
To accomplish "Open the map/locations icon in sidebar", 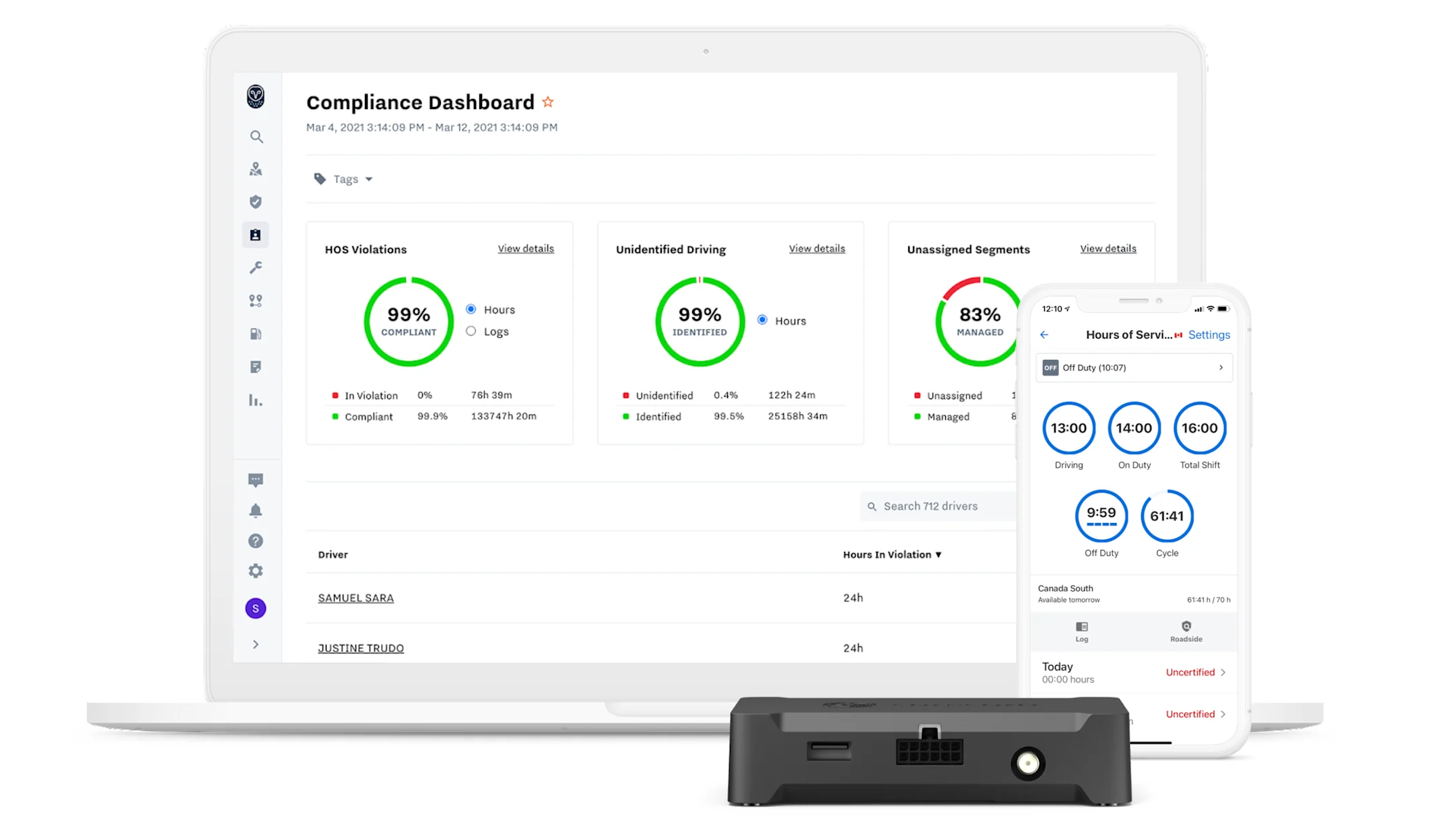I will pos(256,169).
